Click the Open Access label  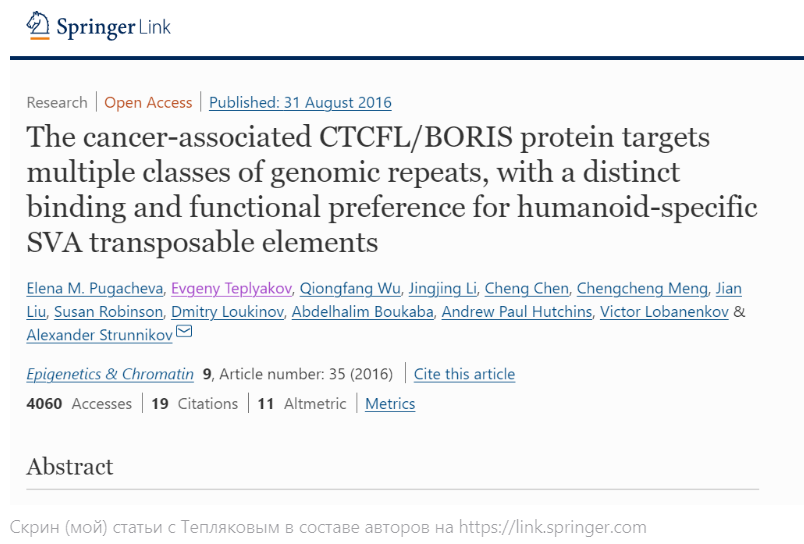(148, 102)
